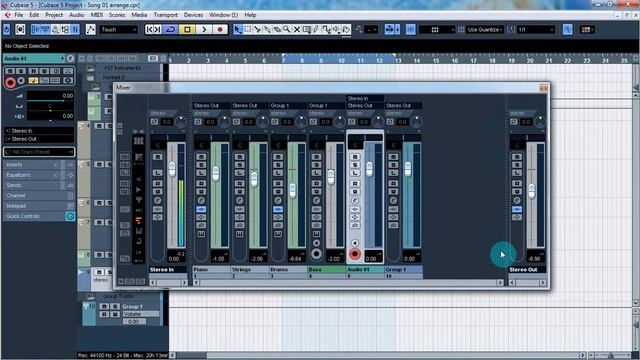Click the Drums channel volume fader handle

[x=292, y=191]
